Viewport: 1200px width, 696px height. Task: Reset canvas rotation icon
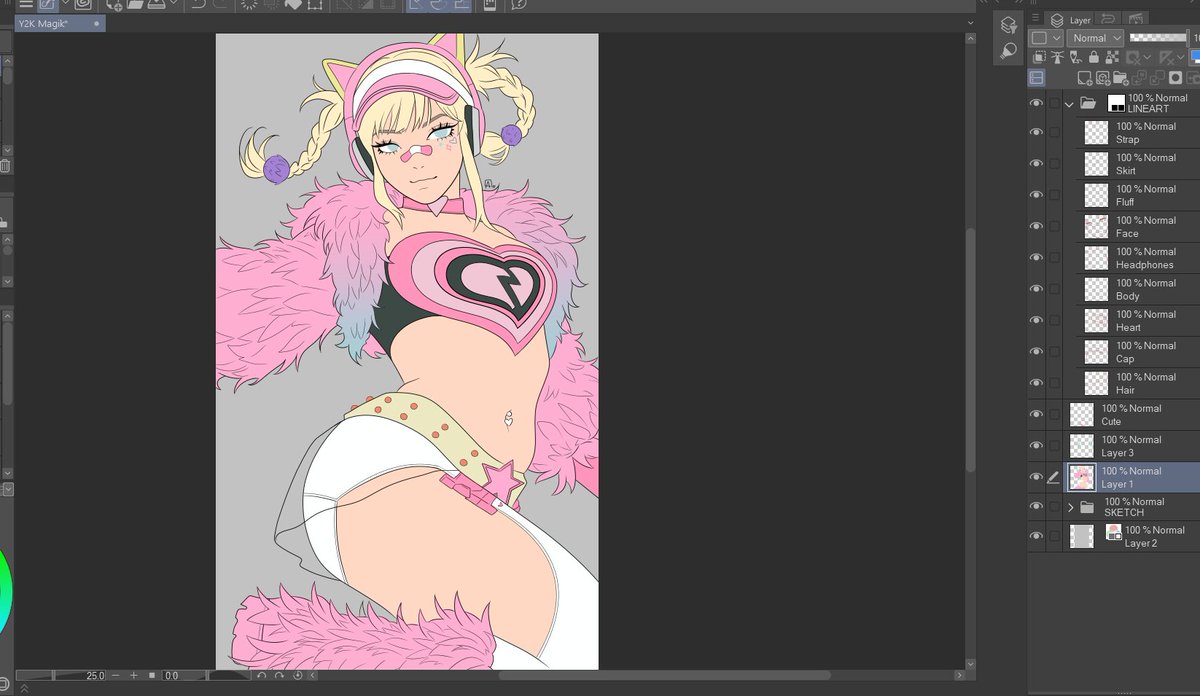coord(297,675)
